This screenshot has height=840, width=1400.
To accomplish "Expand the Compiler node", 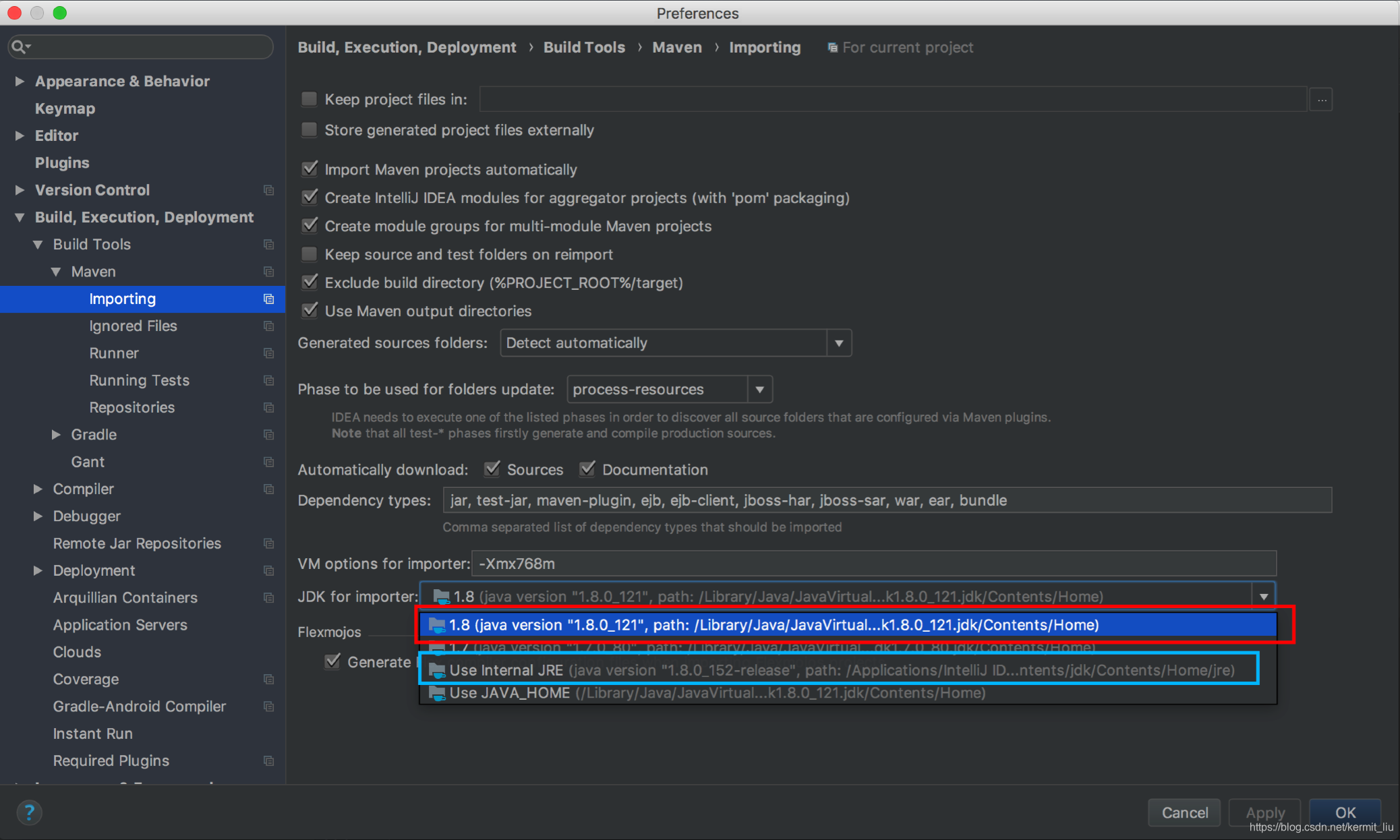I will pos(38,489).
